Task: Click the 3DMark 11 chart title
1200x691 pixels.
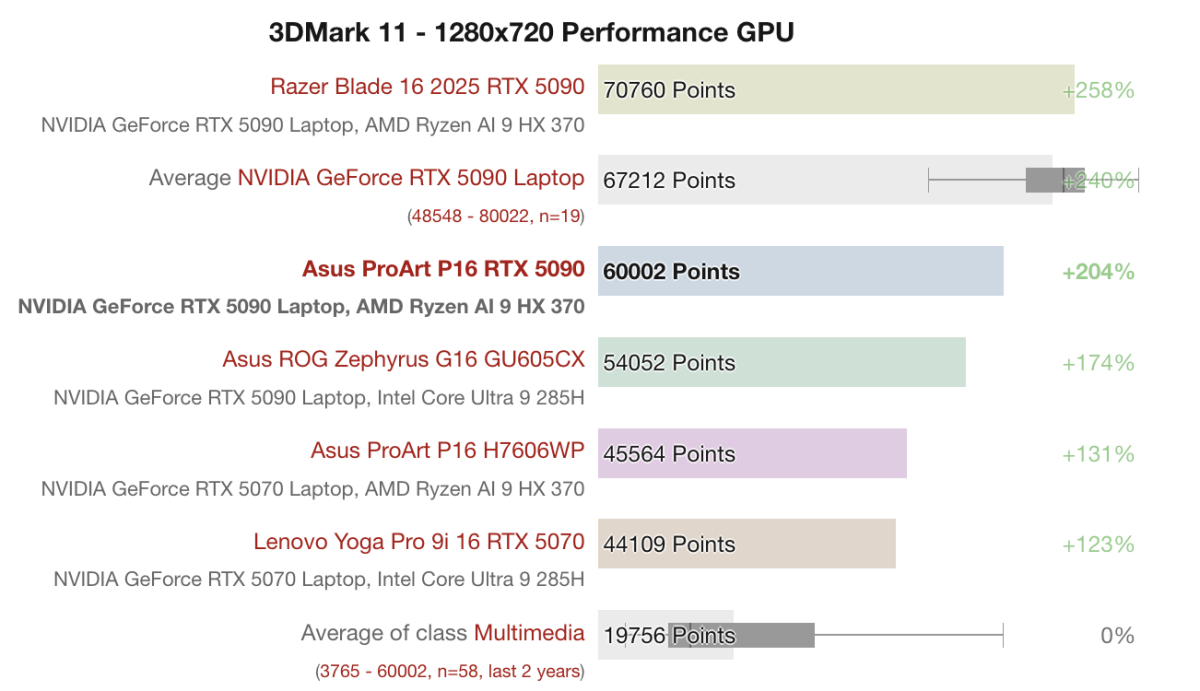Action: click(531, 32)
